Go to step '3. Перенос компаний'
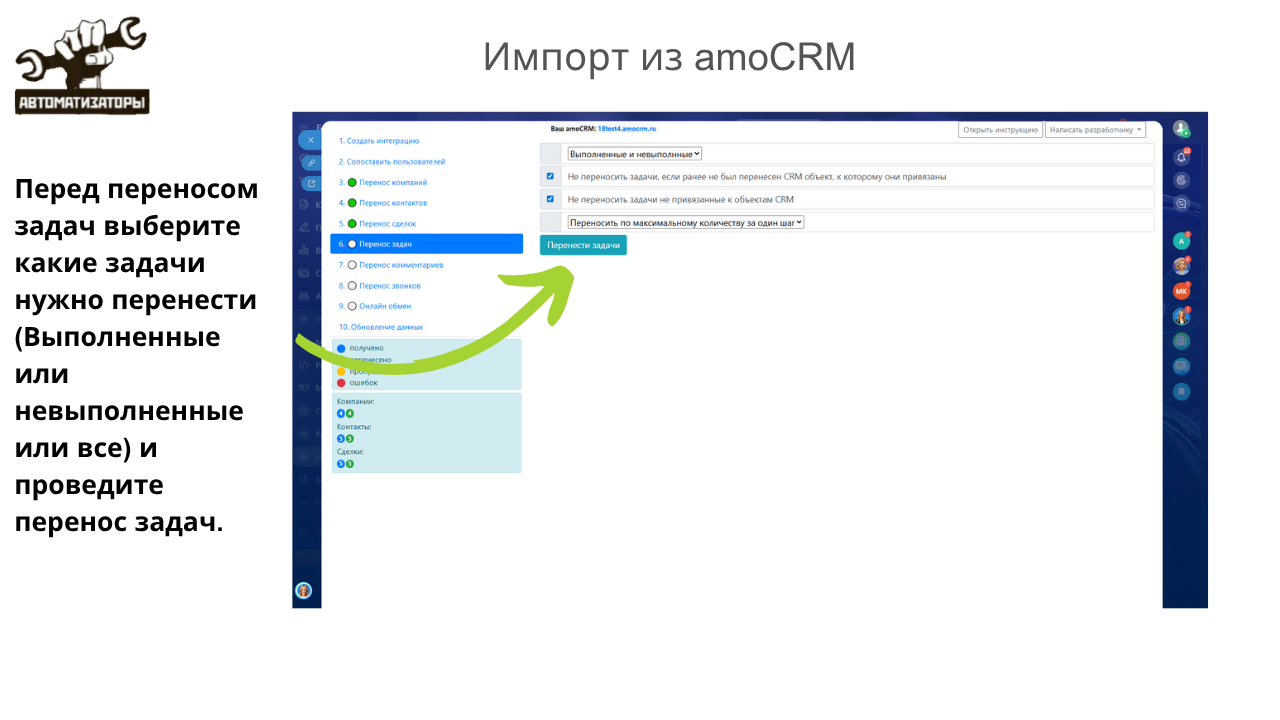 382,182
